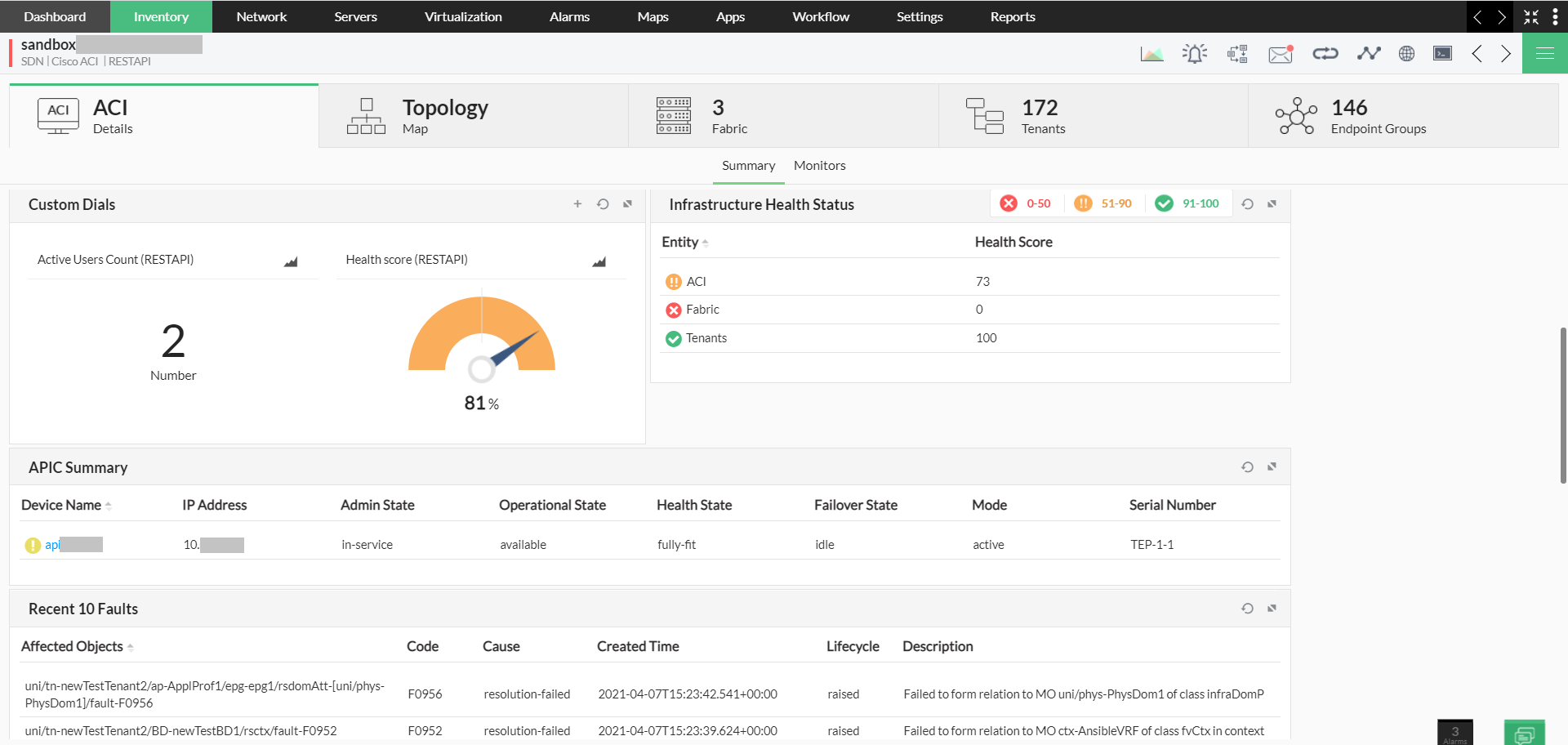Open the performance metrics line-graph icon
This screenshot has width=1568, height=745.
1369,53
